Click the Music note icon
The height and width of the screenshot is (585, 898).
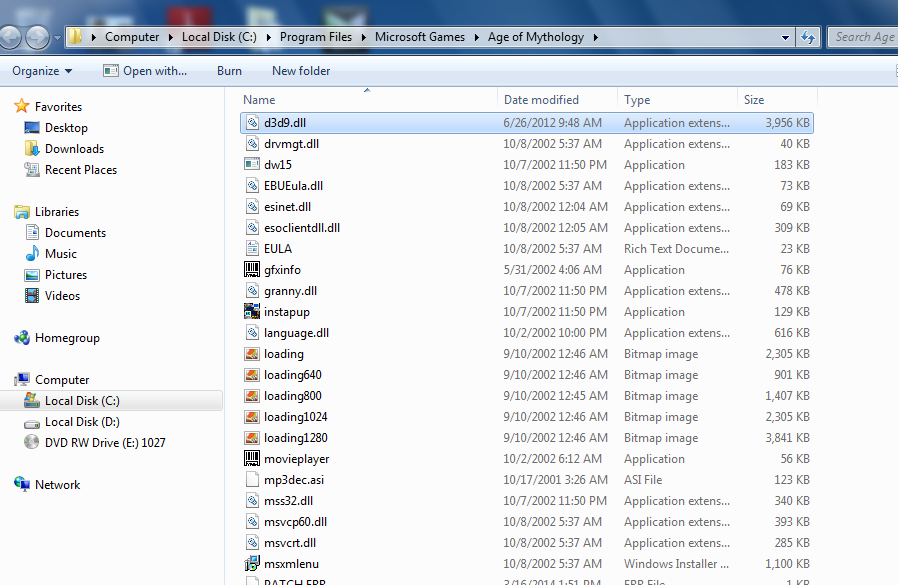[x=32, y=254]
